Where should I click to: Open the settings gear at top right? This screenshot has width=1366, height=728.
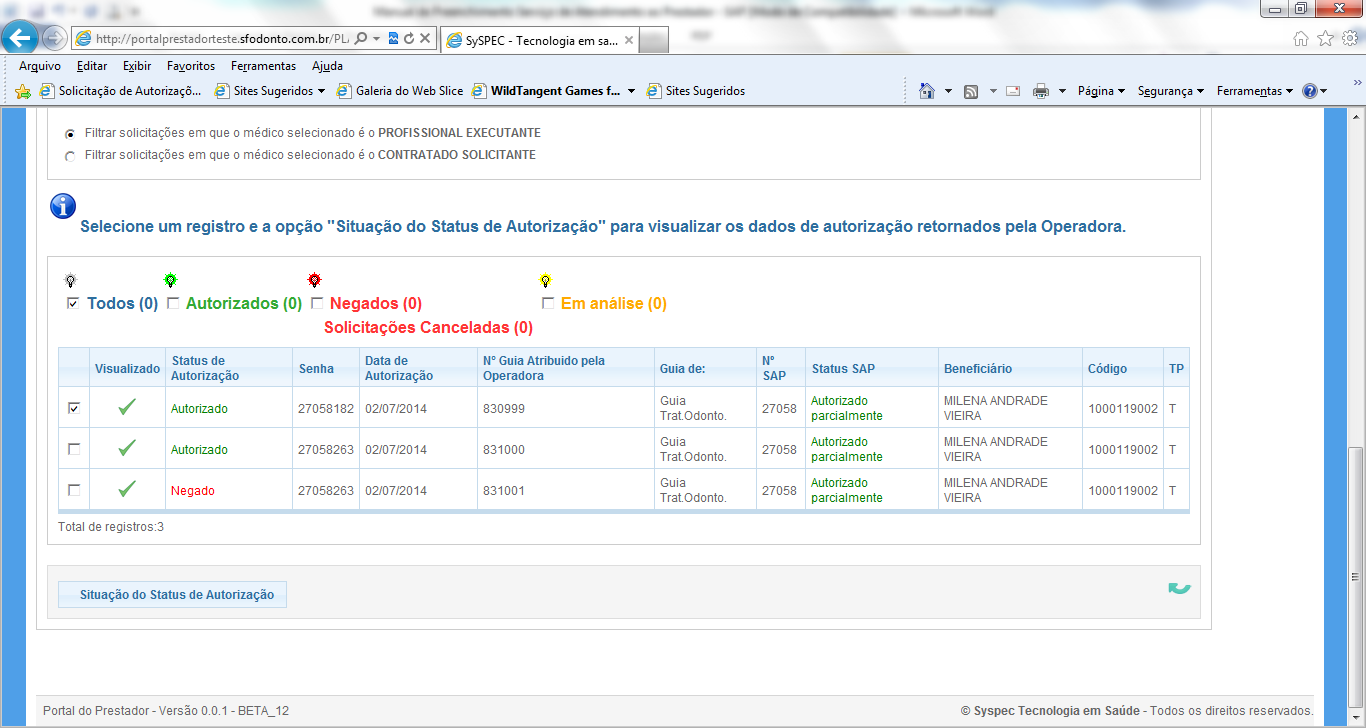(x=1350, y=39)
